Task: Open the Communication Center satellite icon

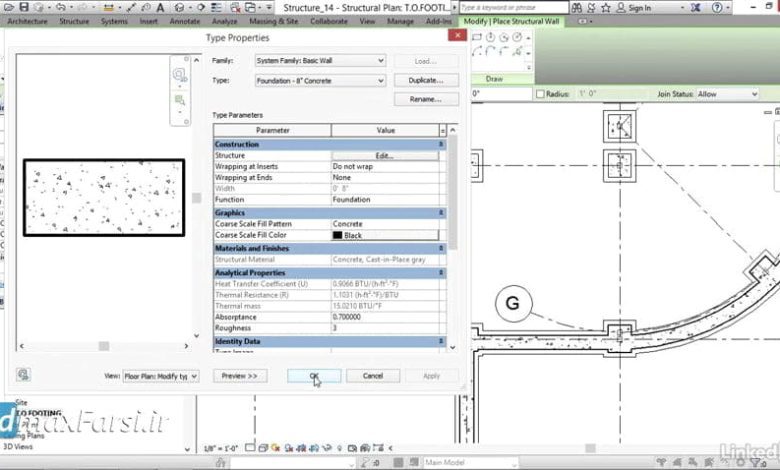Action: (x=591, y=7)
